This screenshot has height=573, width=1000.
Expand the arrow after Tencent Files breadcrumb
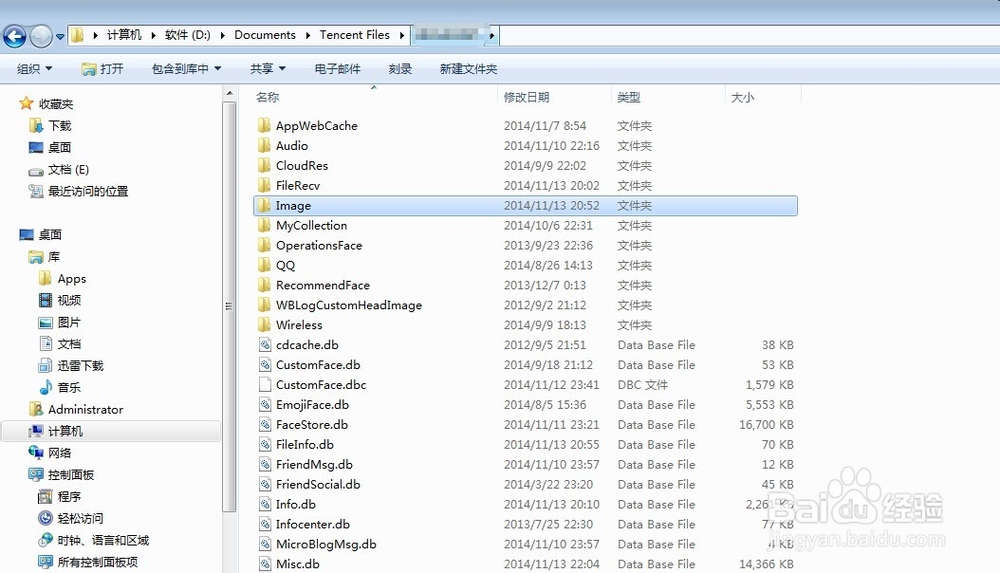tap(402, 35)
